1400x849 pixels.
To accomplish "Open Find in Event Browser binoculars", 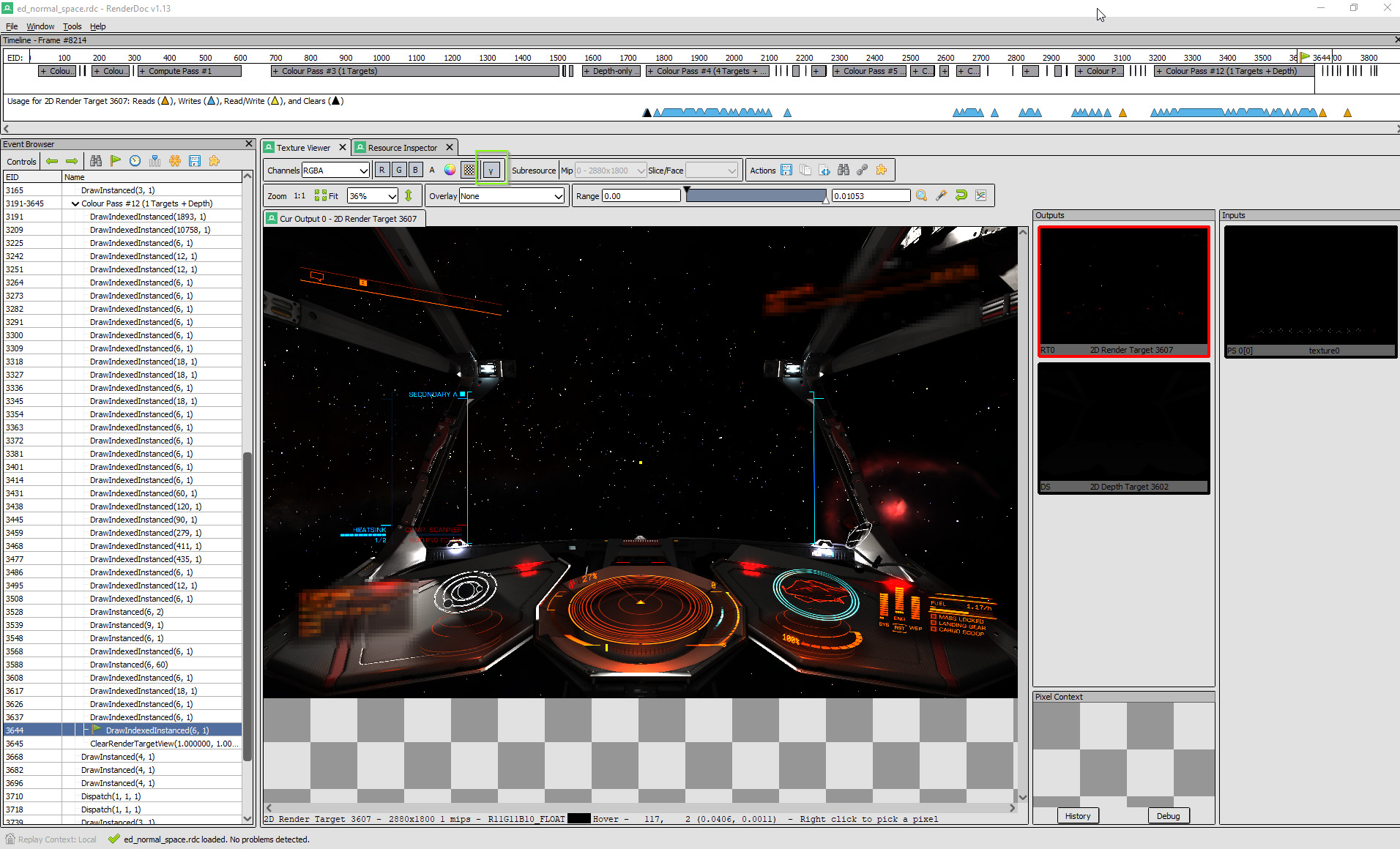I will coord(96,161).
